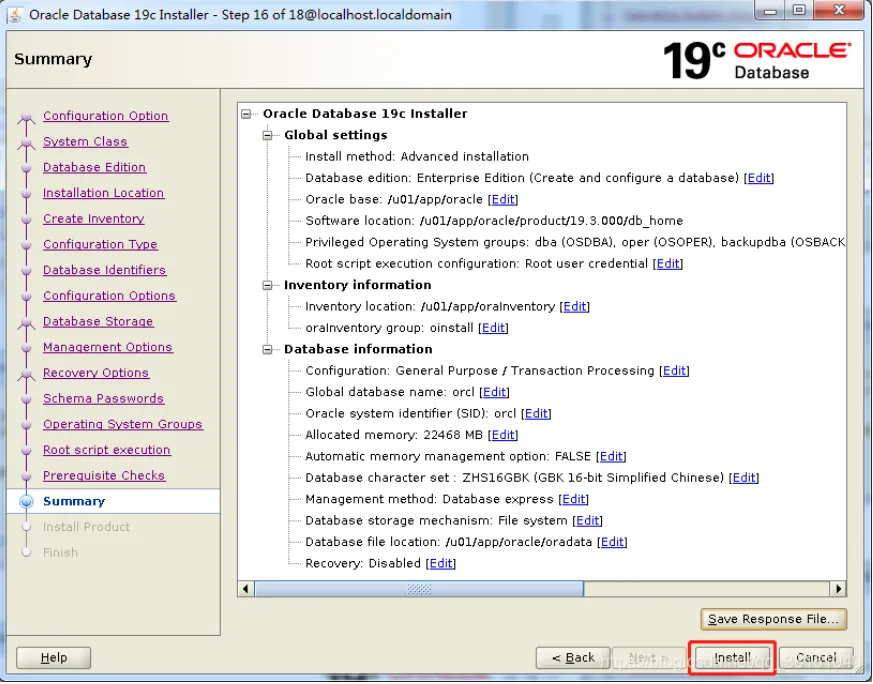Viewport: 873px width, 684px height.
Task: Go to the Recovery Options step
Action: click(x=96, y=372)
